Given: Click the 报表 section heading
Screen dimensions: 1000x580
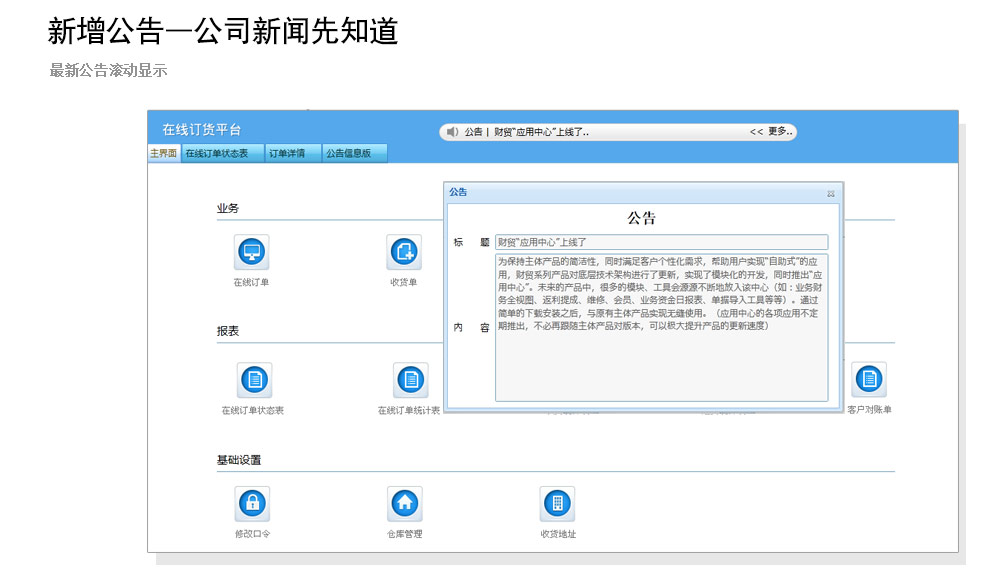Looking at the screenshot, I should (x=228, y=331).
